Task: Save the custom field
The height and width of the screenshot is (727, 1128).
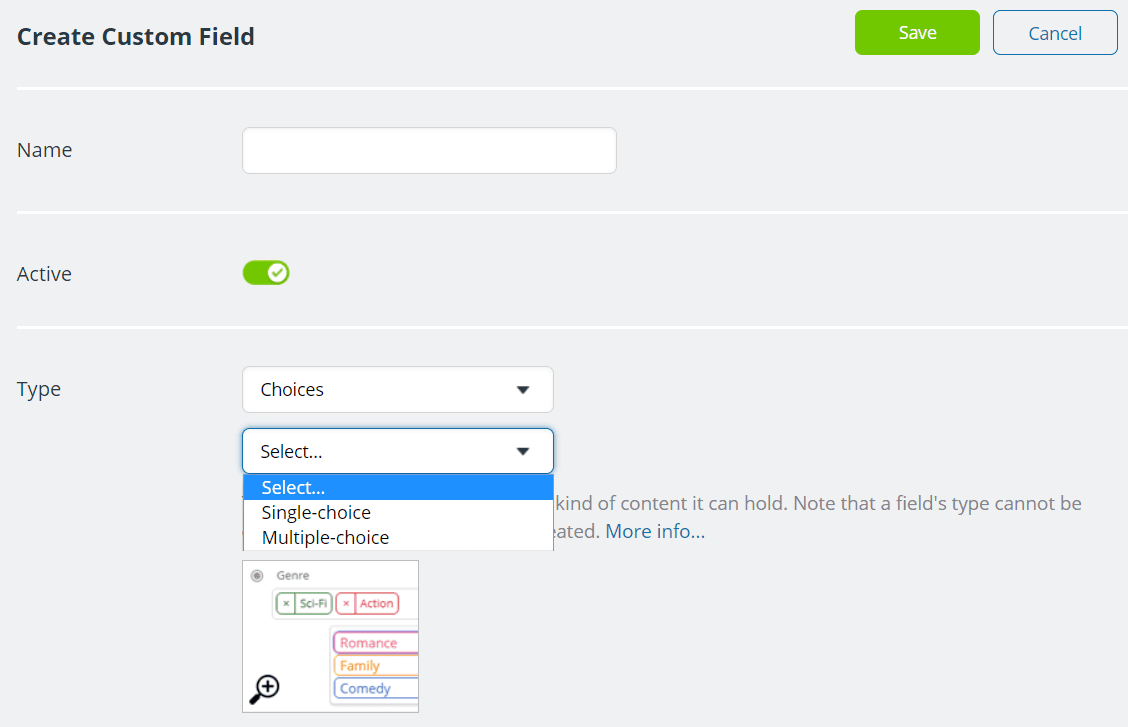Action: [x=917, y=33]
